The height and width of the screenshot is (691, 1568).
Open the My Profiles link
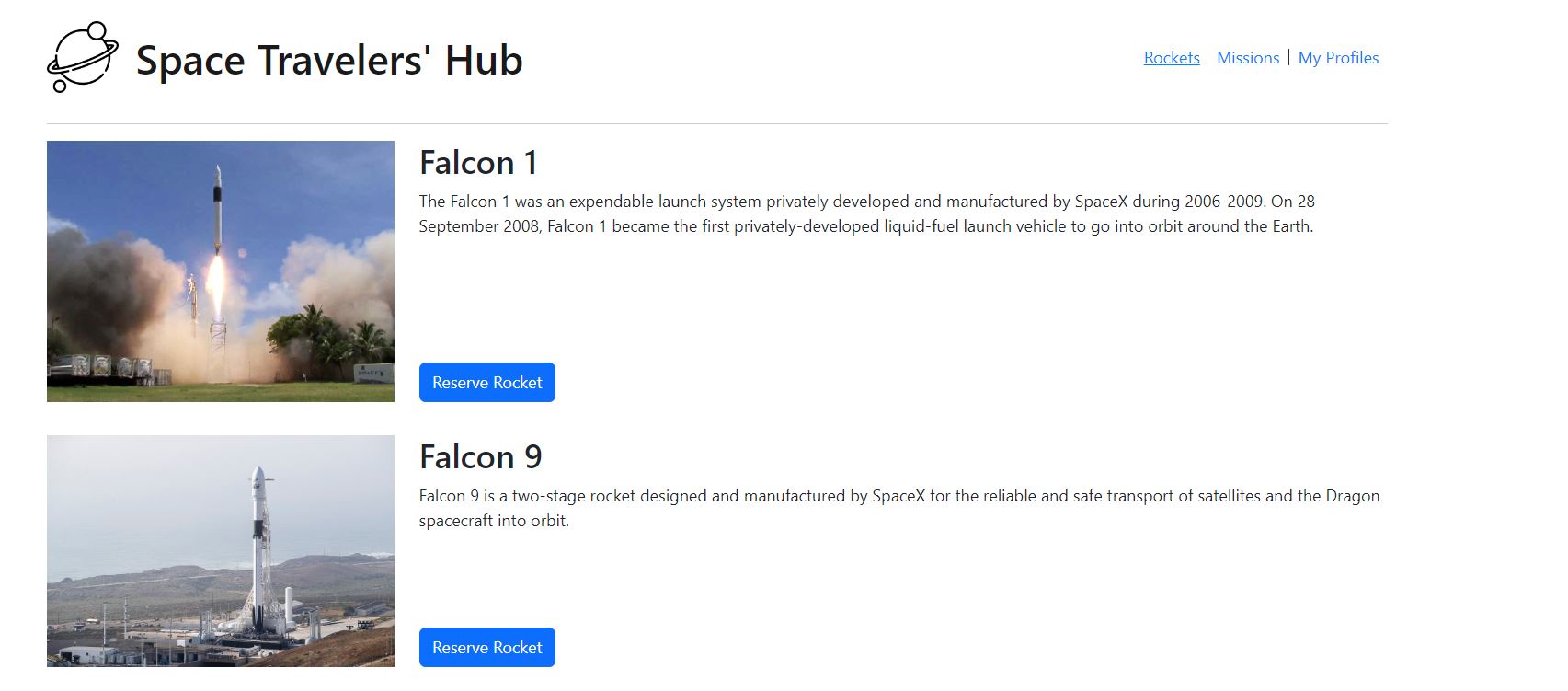[1338, 58]
